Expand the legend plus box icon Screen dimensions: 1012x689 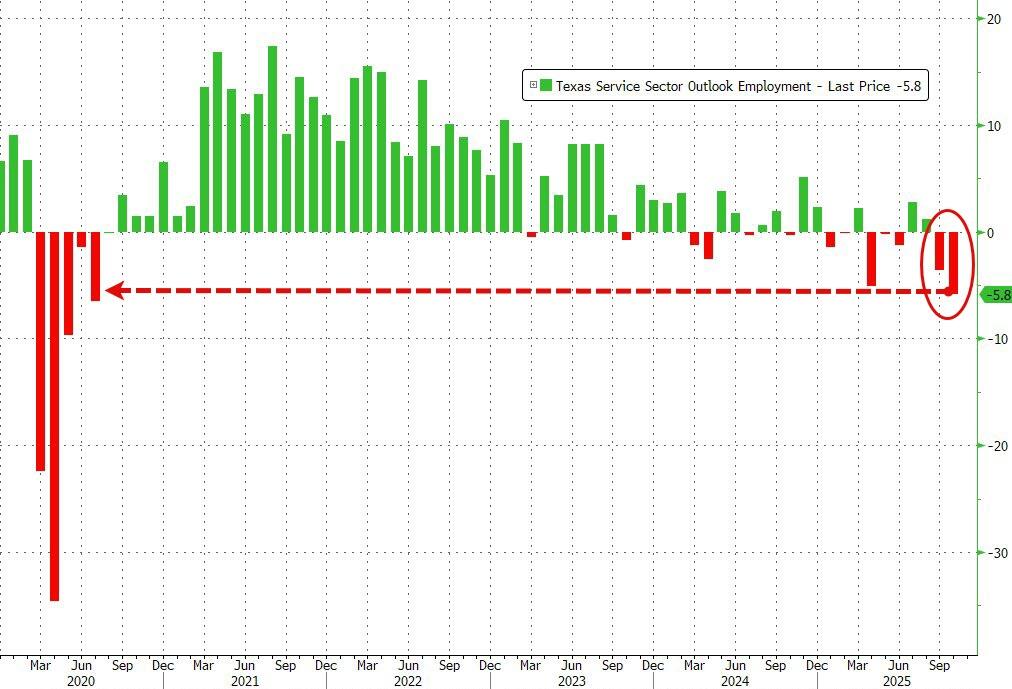click(532, 86)
